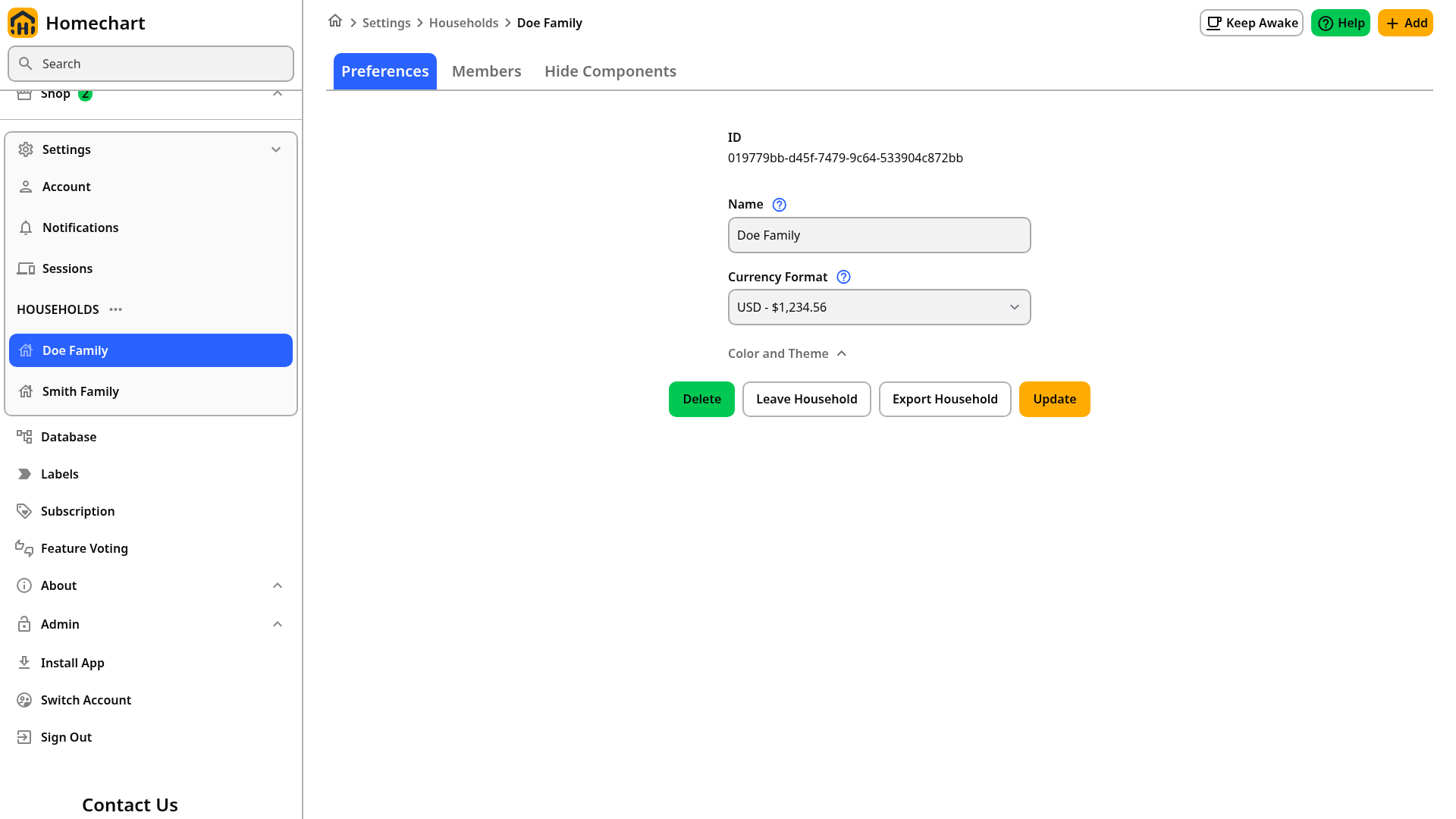The width and height of the screenshot is (1456, 819).
Task: Click the Notifications bell icon
Action: click(26, 227)
